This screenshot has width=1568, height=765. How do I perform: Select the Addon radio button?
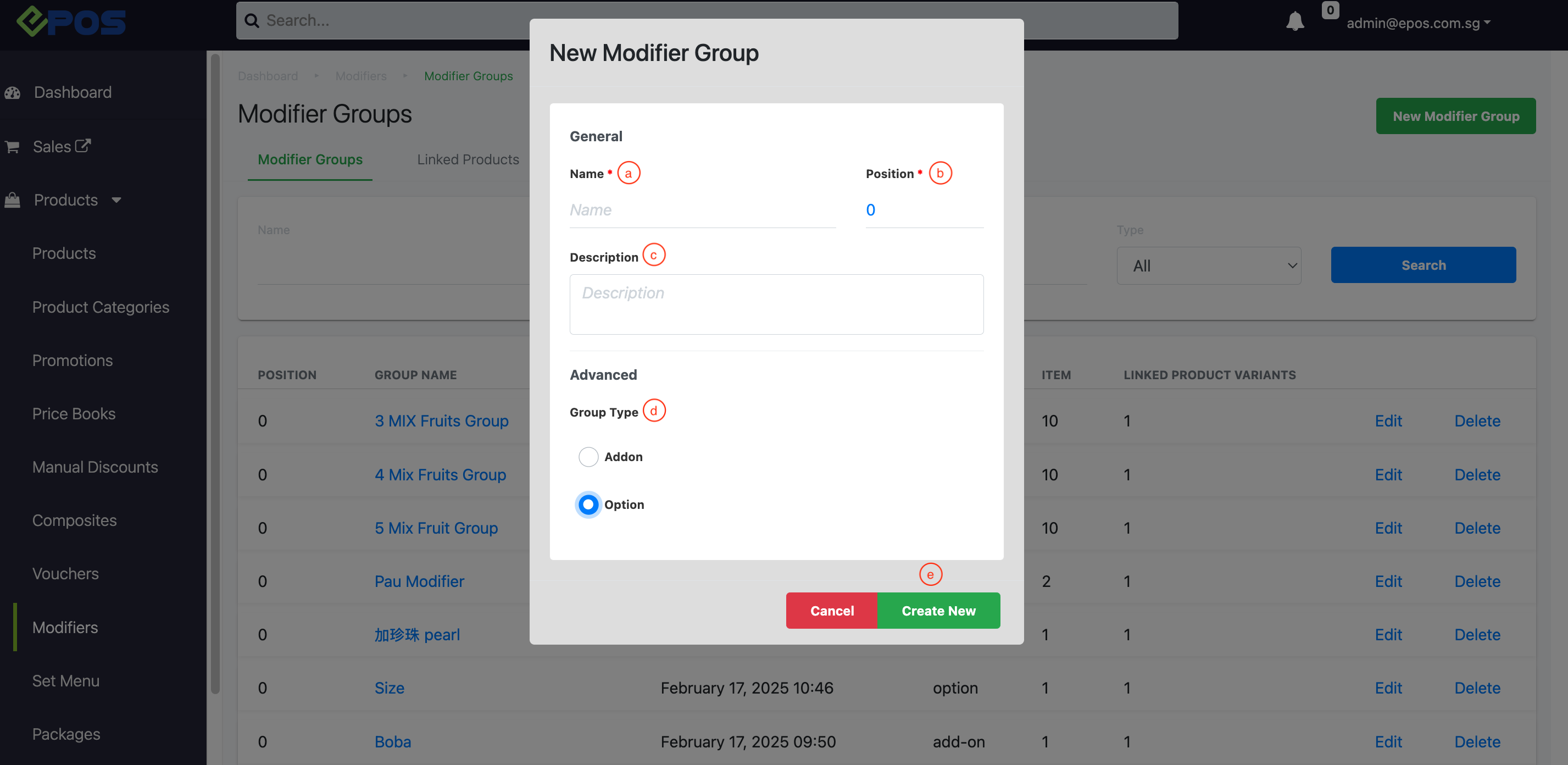(588, 456)
